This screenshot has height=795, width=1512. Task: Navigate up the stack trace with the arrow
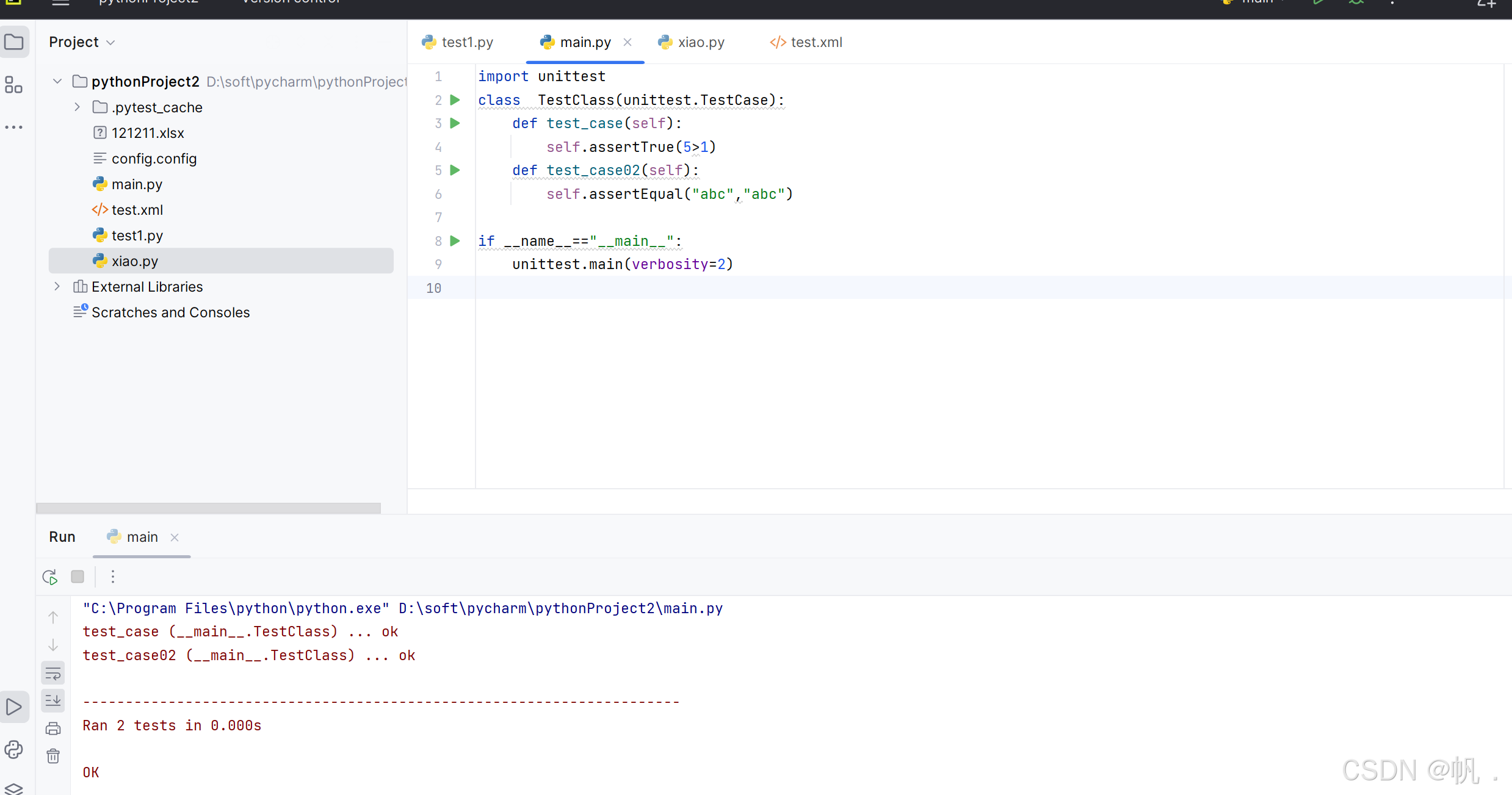(x=53, y=617)
